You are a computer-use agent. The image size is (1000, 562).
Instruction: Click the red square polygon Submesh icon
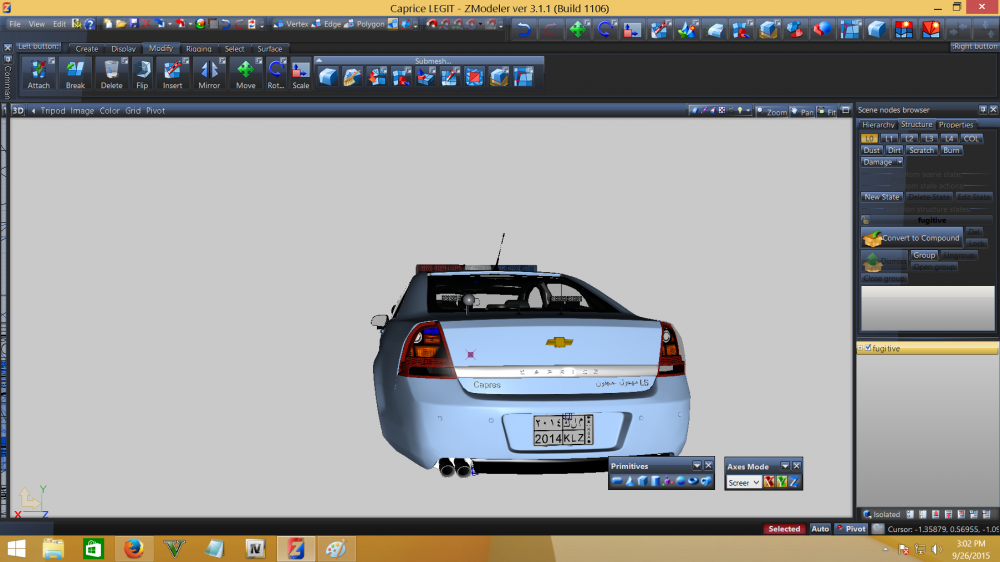[x=474, y=77]
